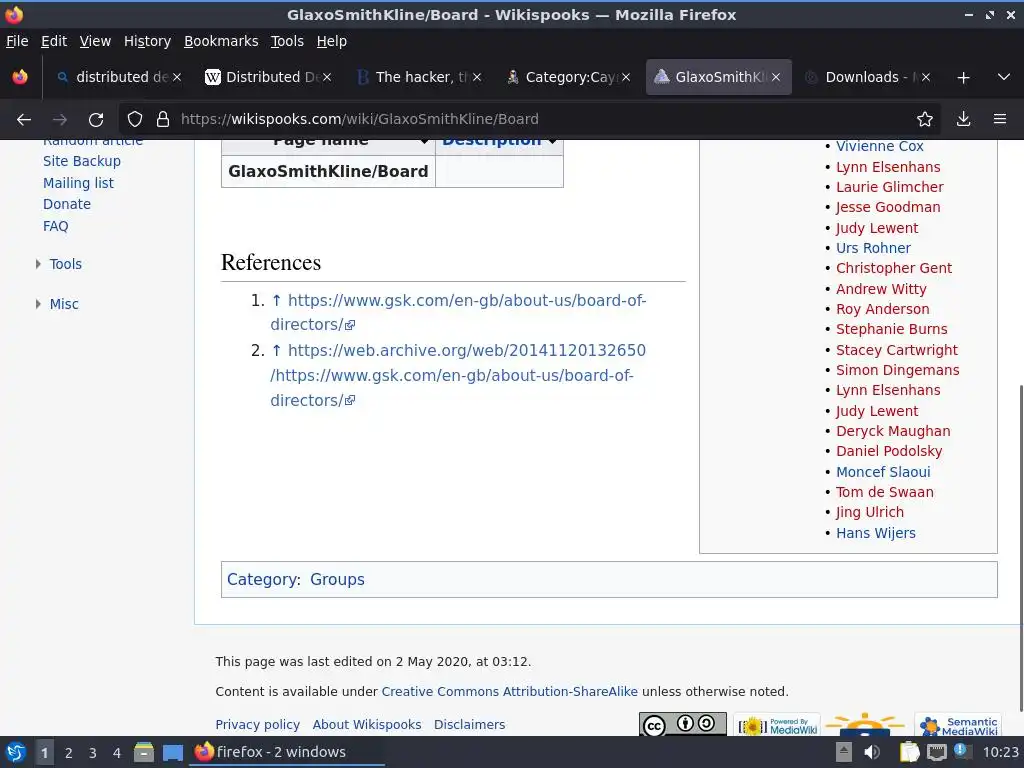
Task: Open About Wikispooks footer link
Action: [x=366, y=725]
